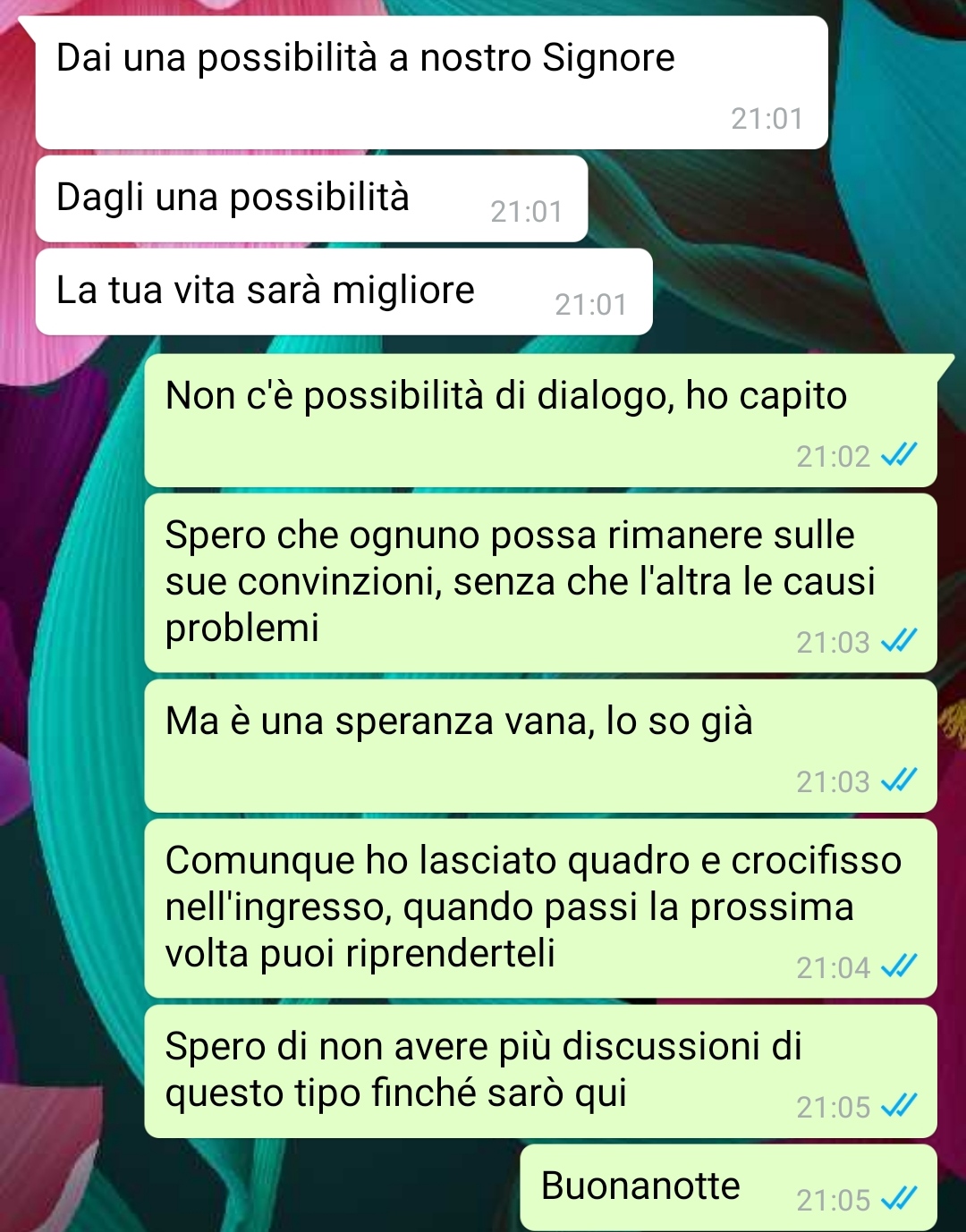Viewport: 966px width, 1232px height.
Task: Select the 'Dagli una possibilità' message bubble
Action: (311, 198)
